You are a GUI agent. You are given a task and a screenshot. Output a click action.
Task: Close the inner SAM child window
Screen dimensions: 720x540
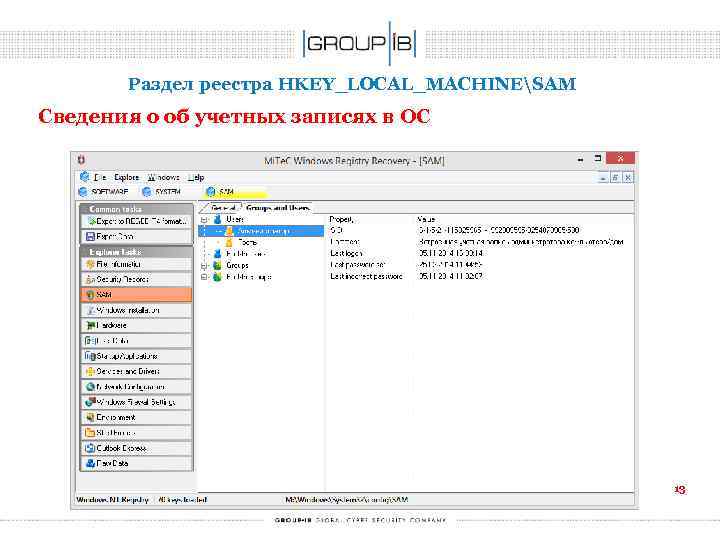pos(628,178)
